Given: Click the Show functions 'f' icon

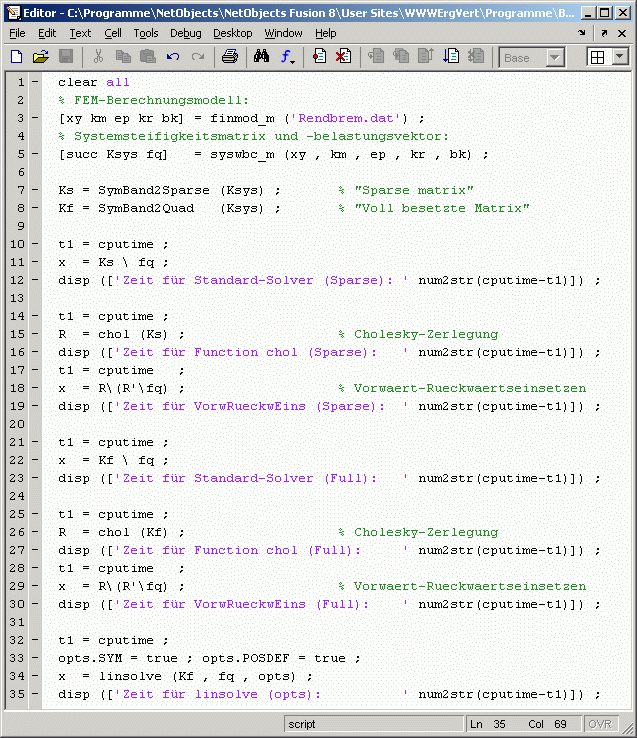Looking at the screenshot, I should coord(284,57).
